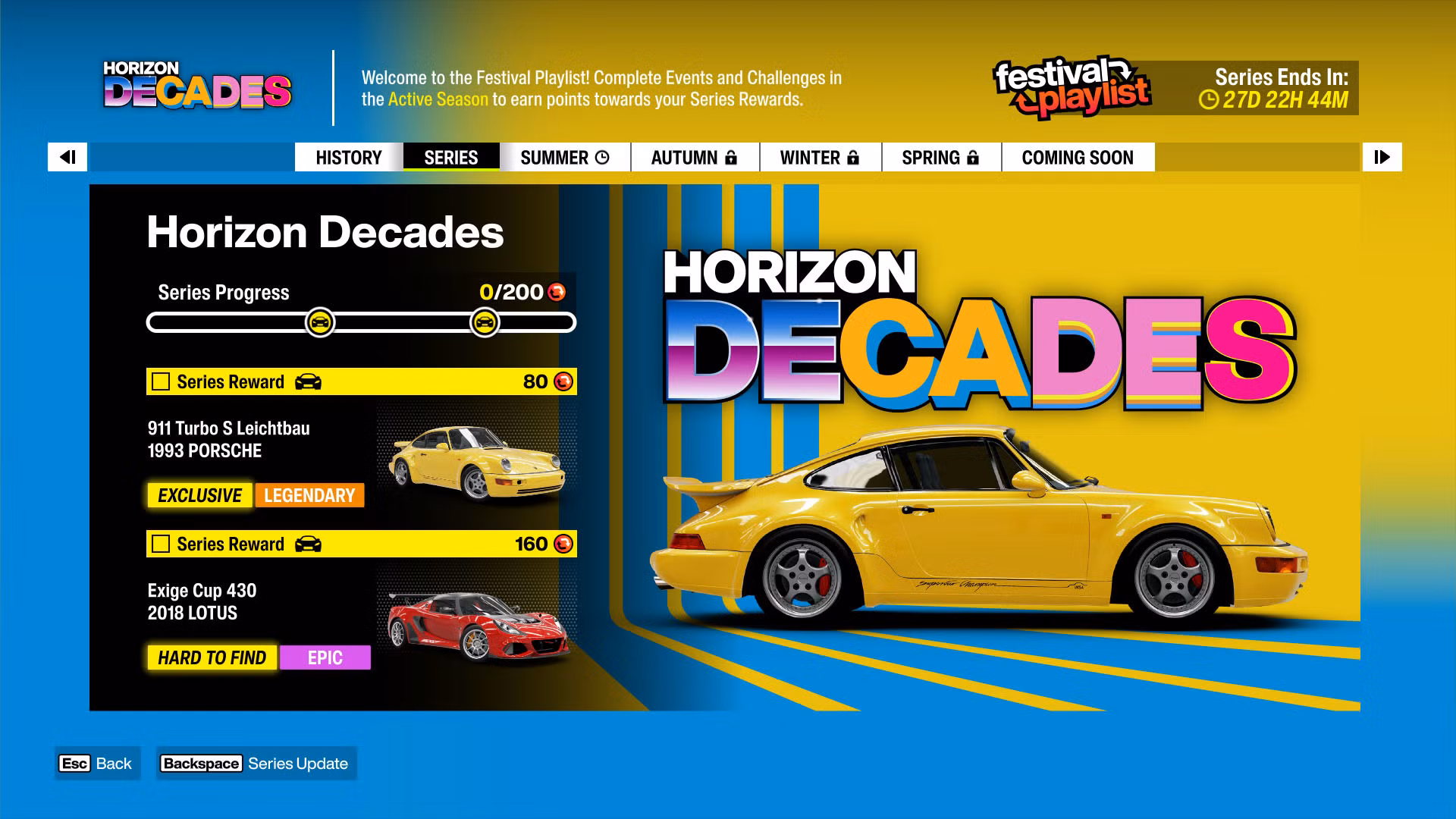Viewport: 1456px width, 819px height.
Task: Click the '1993 PORSCHE' text
Action: [204, 451]
